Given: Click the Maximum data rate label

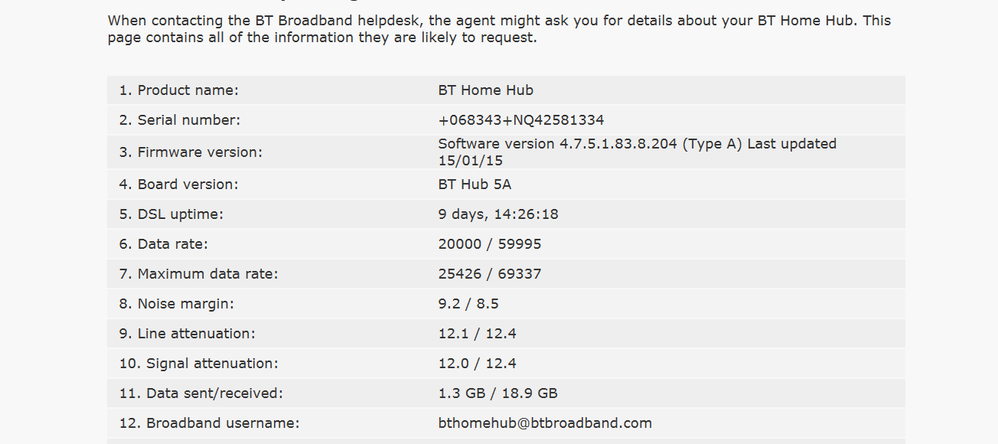Looking at the screenshot, I should point(199,274).
